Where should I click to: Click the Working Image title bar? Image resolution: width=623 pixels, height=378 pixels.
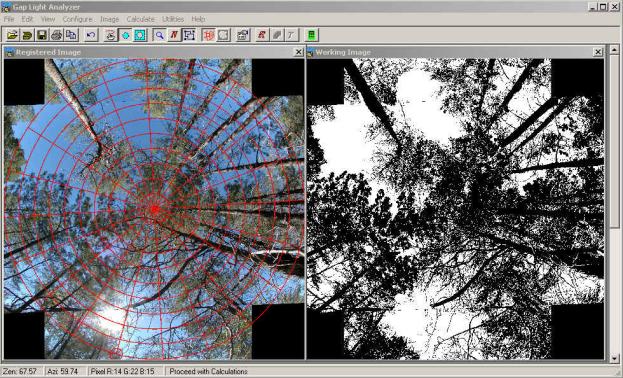(x=455, y=52)
